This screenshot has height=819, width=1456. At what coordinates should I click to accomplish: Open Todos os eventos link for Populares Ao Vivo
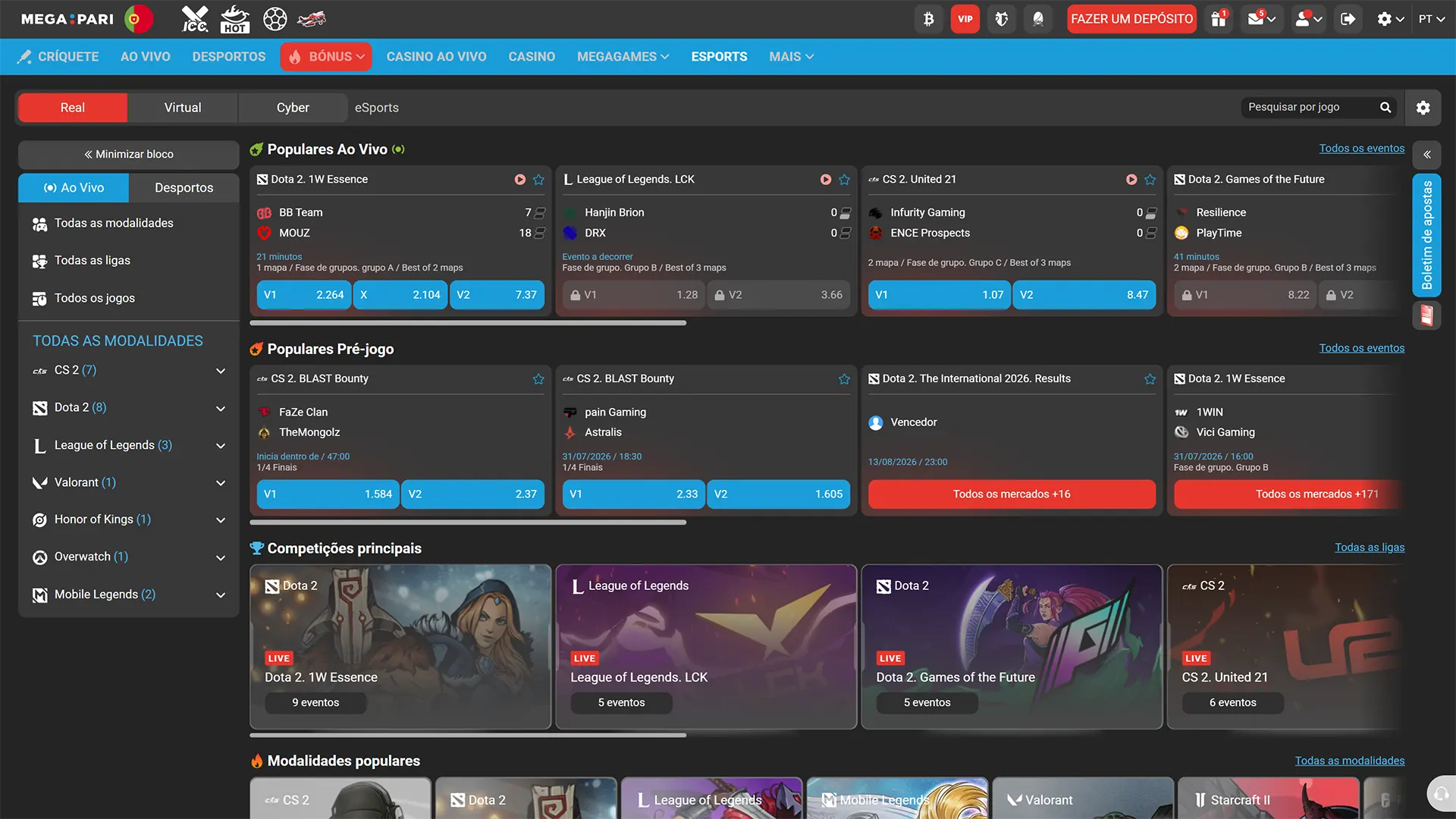click(x=1361, y=149)
